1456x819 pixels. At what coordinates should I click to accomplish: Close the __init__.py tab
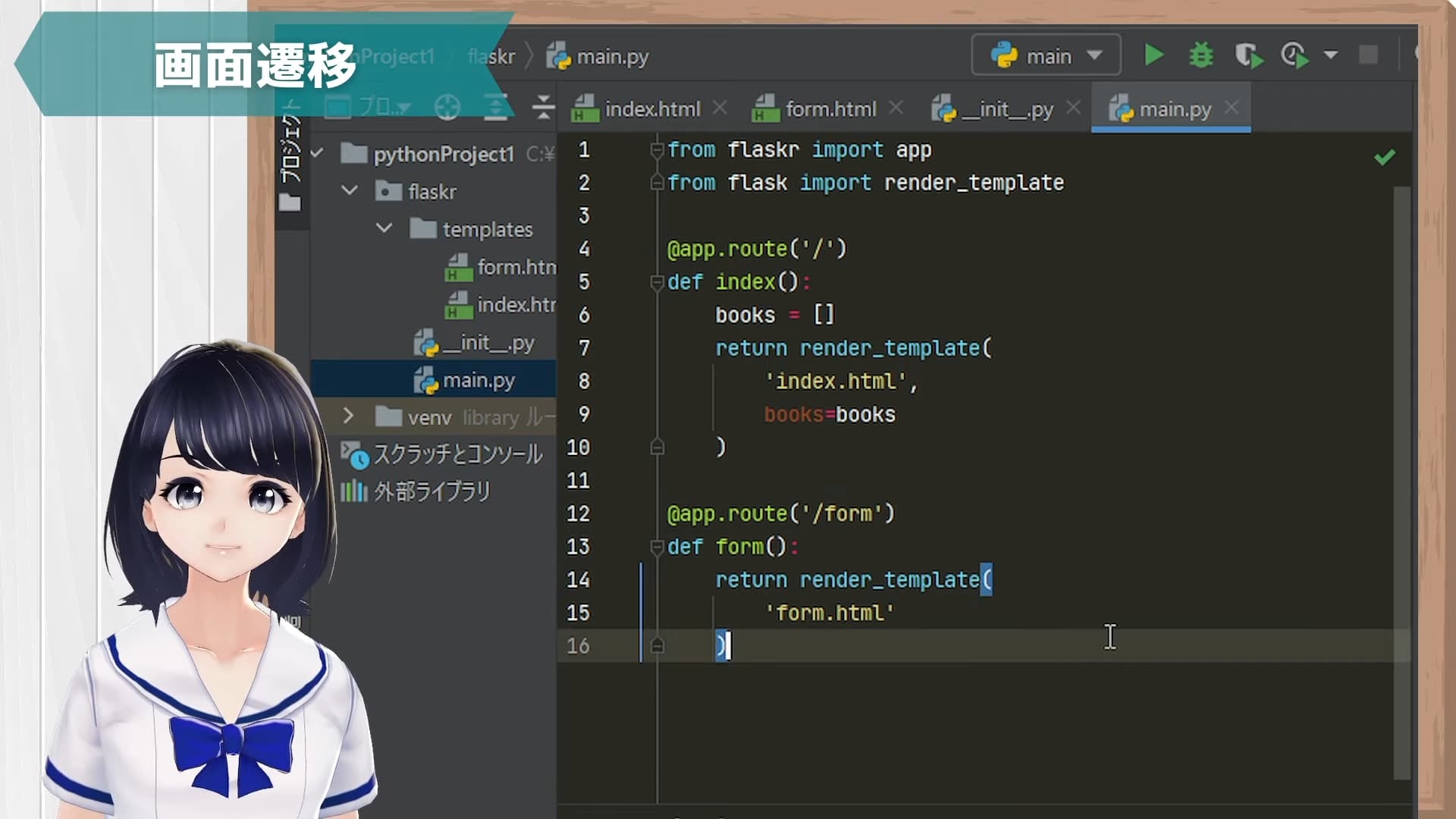pyautogui.click(x=1073, y=108)
